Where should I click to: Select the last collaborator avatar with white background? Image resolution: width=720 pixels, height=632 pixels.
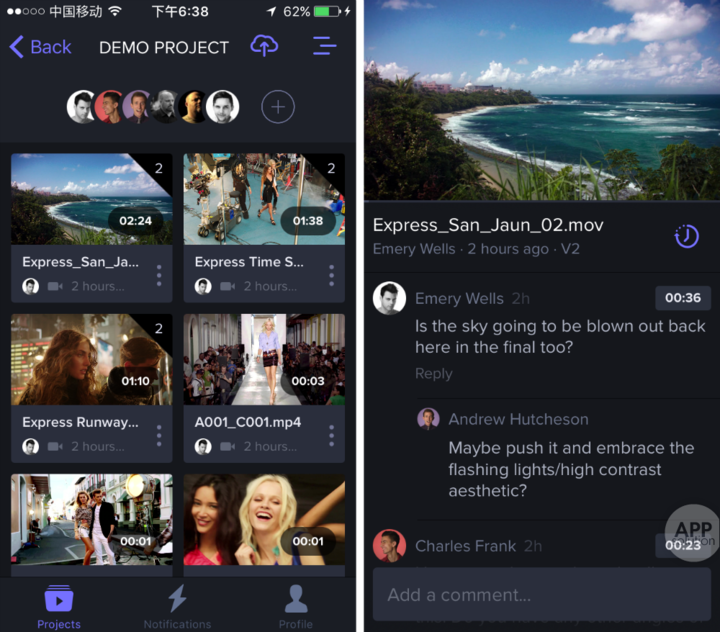(x=222, y=107)
